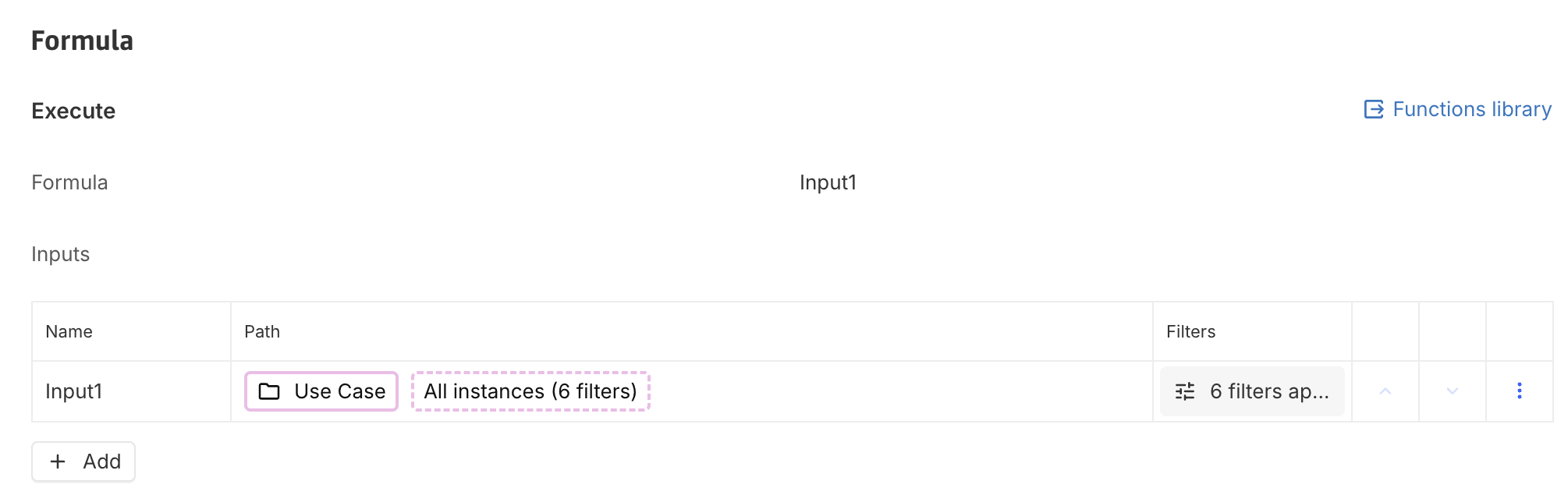Open the Input1 row options menu
This screenshot has width=1568, height=502.
click(x=1520, y=391)
